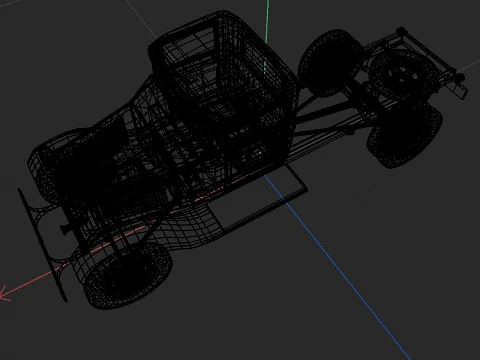This screenshot has height=360, width=480.
Task: Click the spare tire on the rear rack
Action: point(404,76)
